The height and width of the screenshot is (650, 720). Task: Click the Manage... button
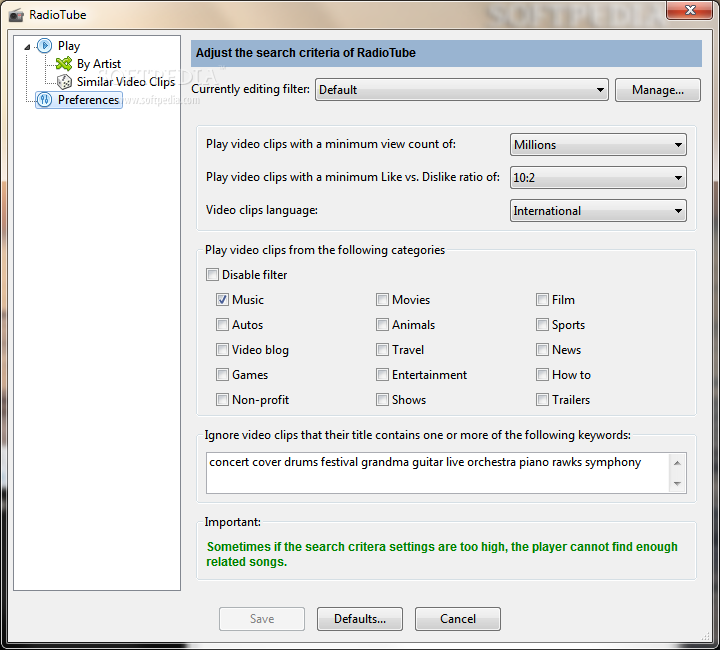(658, 90)
